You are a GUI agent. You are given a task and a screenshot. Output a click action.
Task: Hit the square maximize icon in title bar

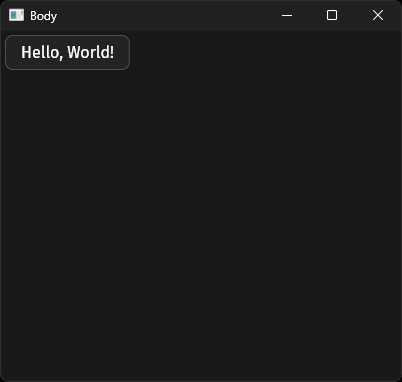(332, 15)
